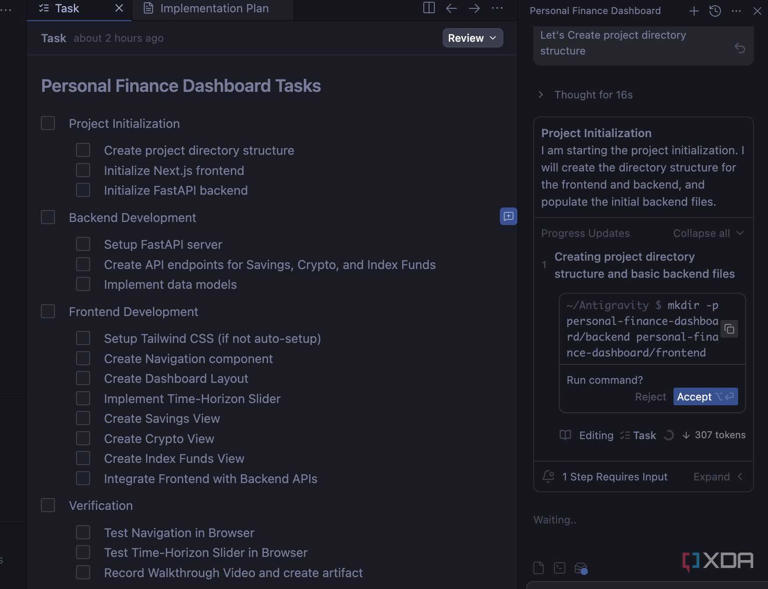
Task: Start a new conversation with plus icon
Action: click(694, 11)
